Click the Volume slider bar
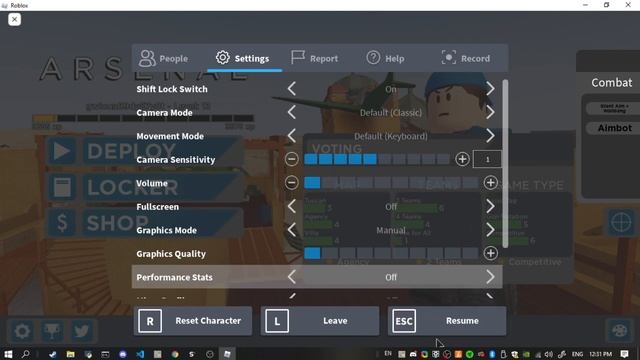The image size is (640, 360). pos(391,183)
